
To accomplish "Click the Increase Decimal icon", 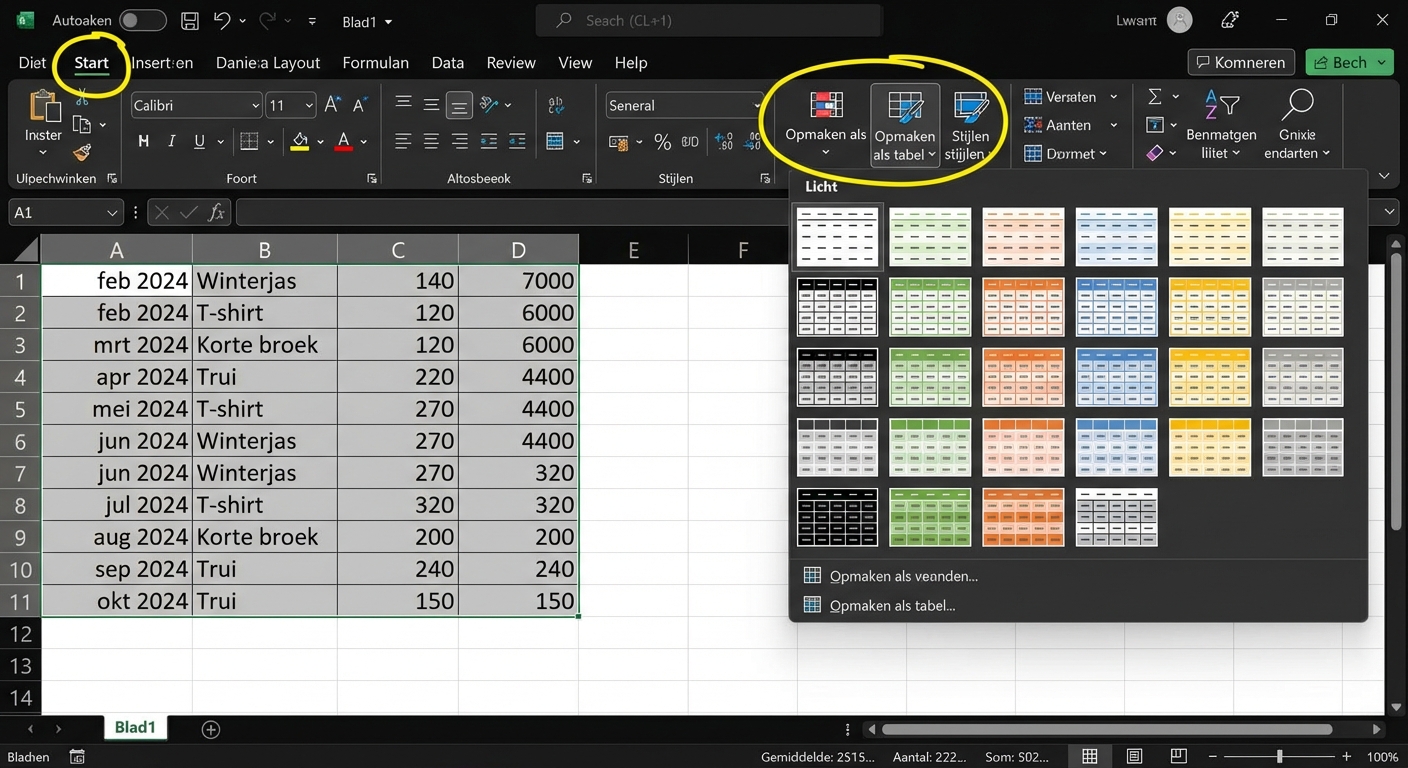I will click(x=722, y=142).
